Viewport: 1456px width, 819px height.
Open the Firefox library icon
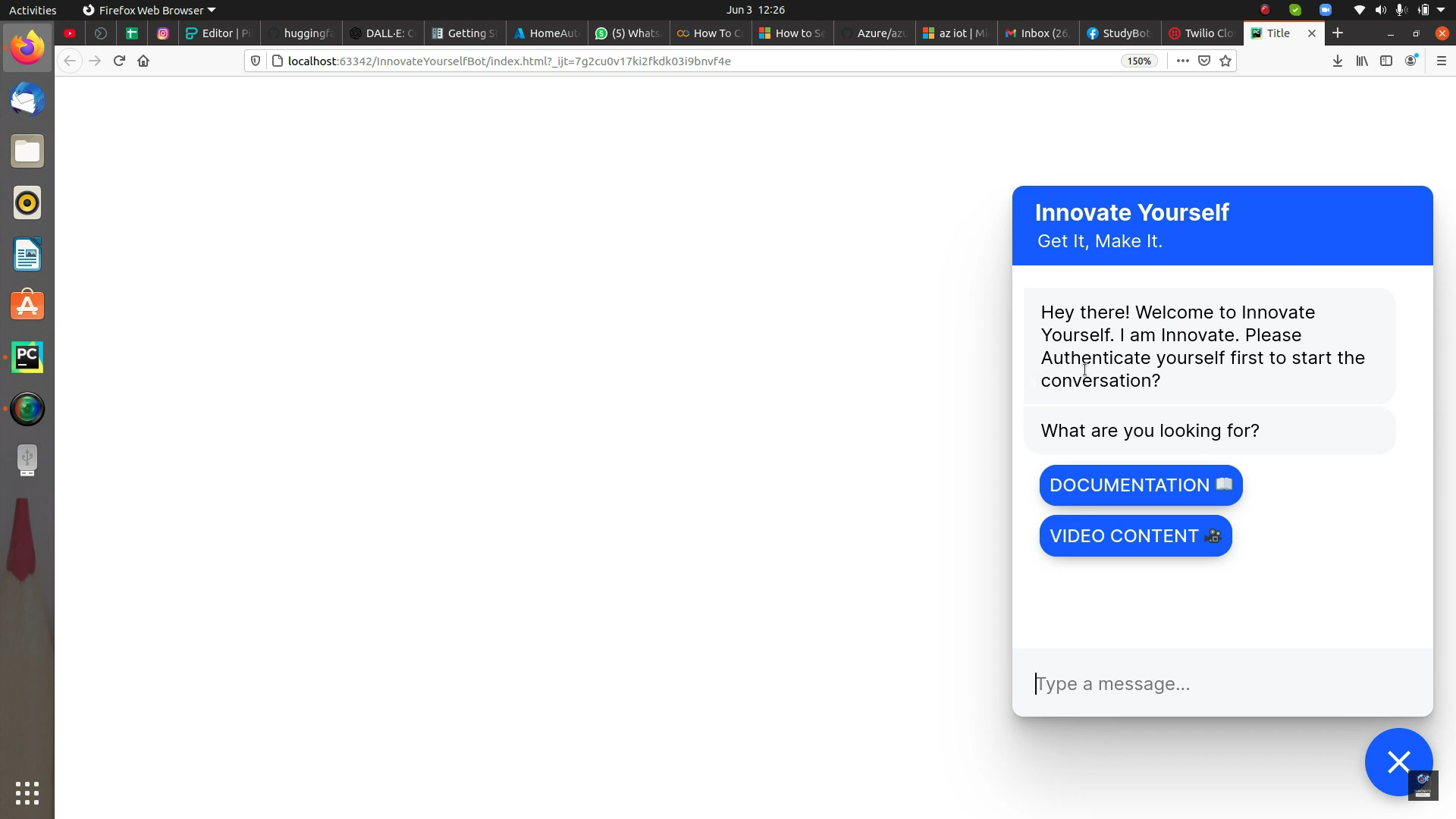[x=1362, y=61]
